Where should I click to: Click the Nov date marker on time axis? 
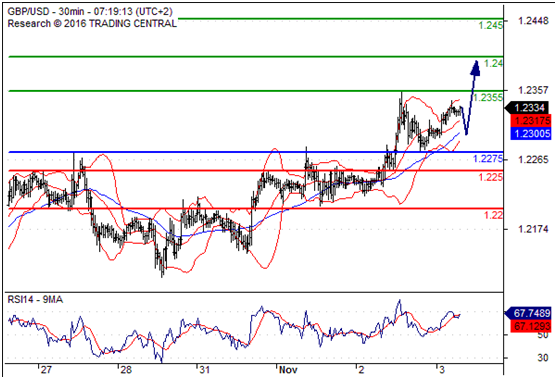click(288, 370)
